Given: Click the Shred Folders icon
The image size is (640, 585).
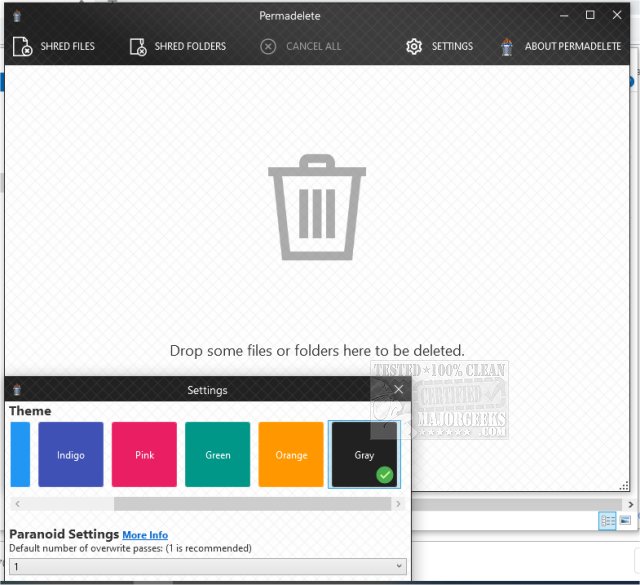Looking at the screenshot, I should 138,47.
